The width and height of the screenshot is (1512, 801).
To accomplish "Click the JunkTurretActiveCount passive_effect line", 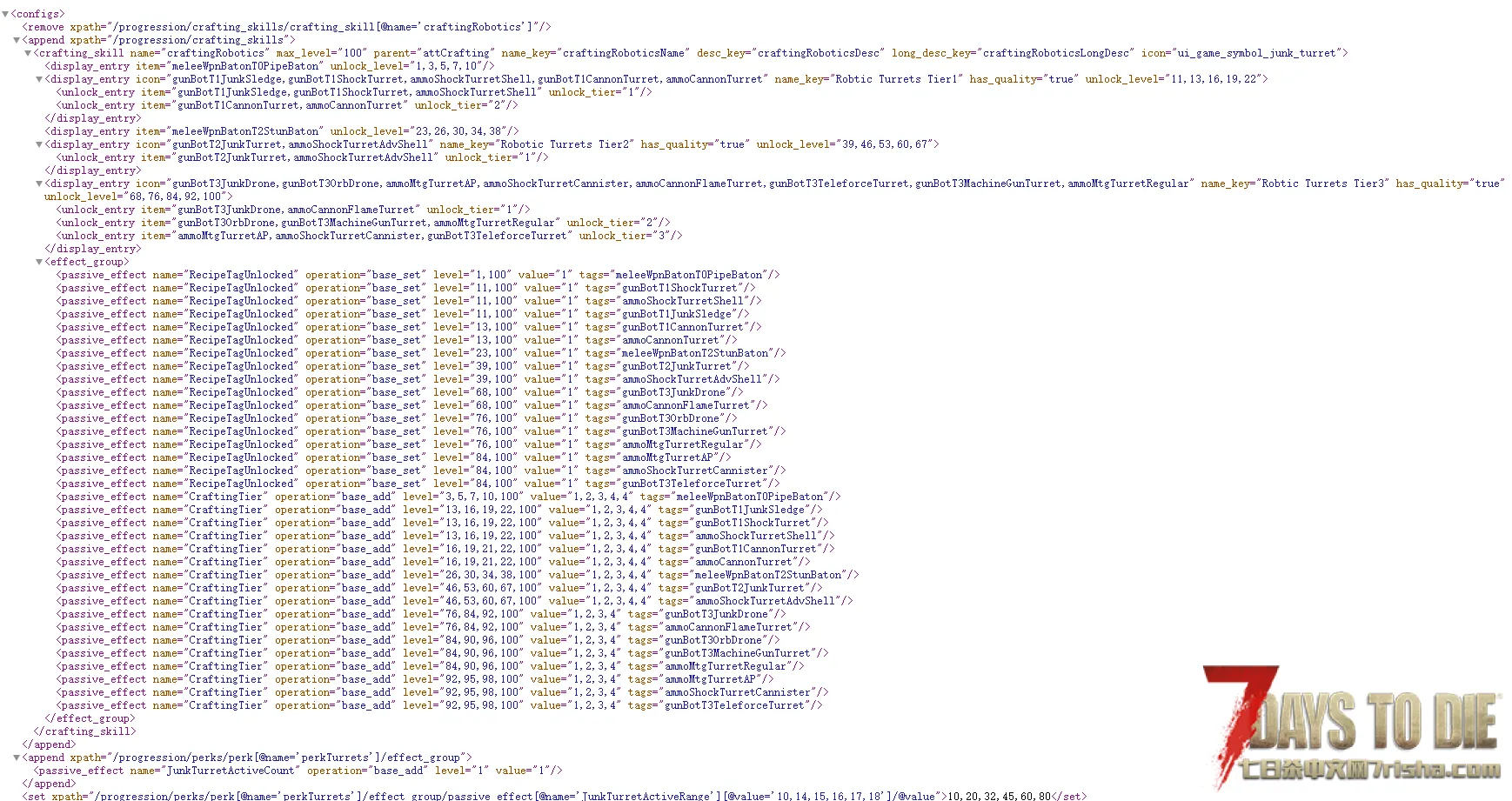I will (298, 771).
